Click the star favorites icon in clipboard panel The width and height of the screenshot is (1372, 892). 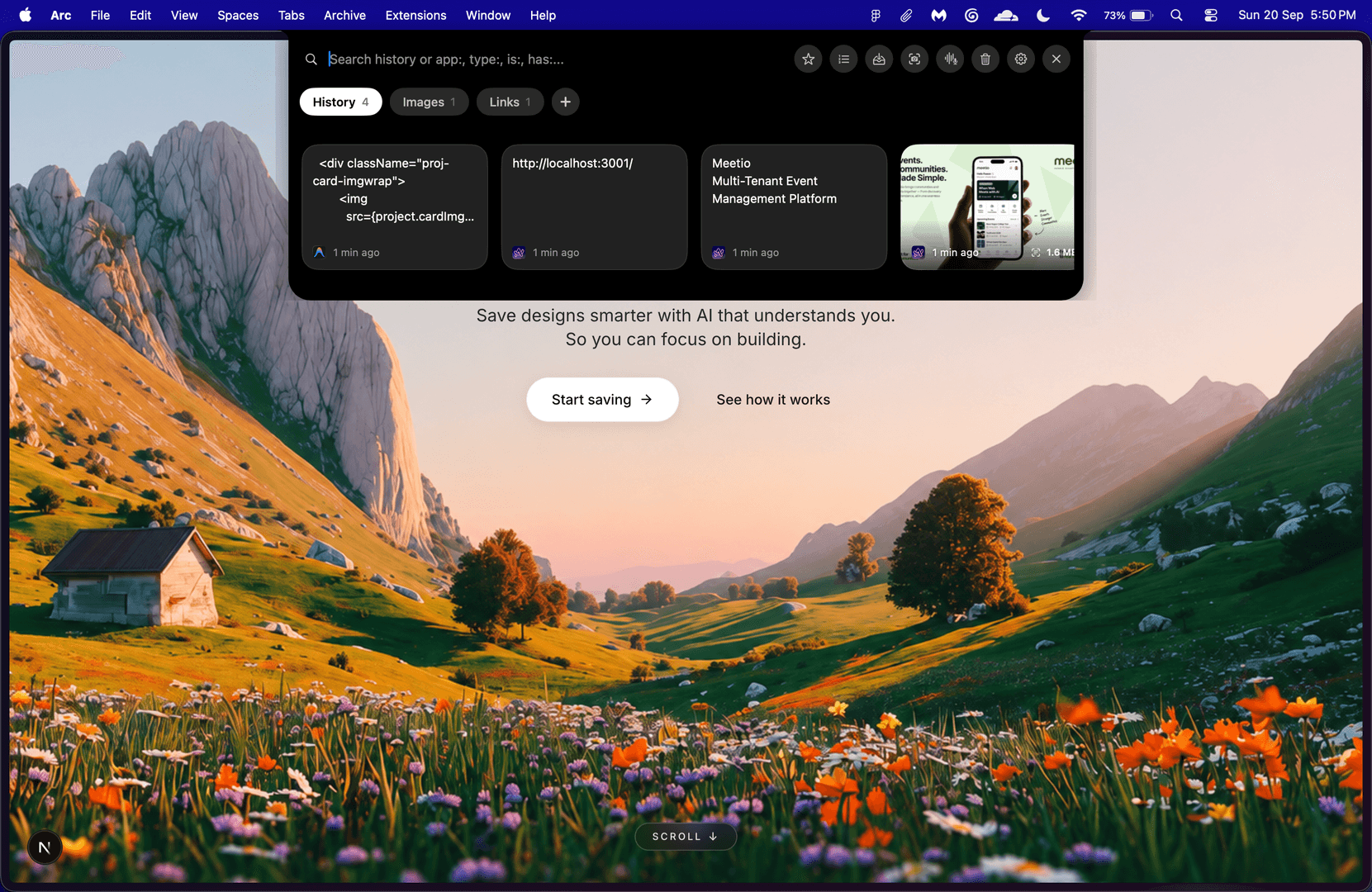[x=808, y=59]
